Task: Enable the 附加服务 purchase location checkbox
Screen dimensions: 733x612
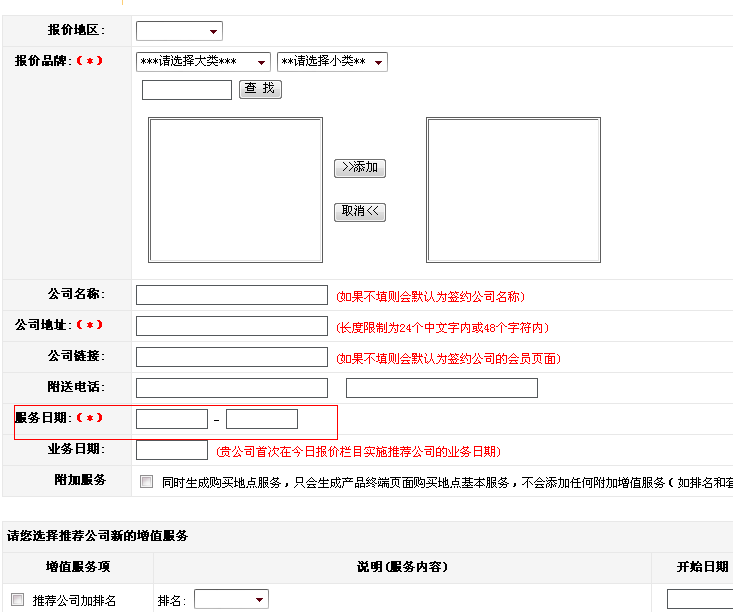Action: tap(147, 481)
